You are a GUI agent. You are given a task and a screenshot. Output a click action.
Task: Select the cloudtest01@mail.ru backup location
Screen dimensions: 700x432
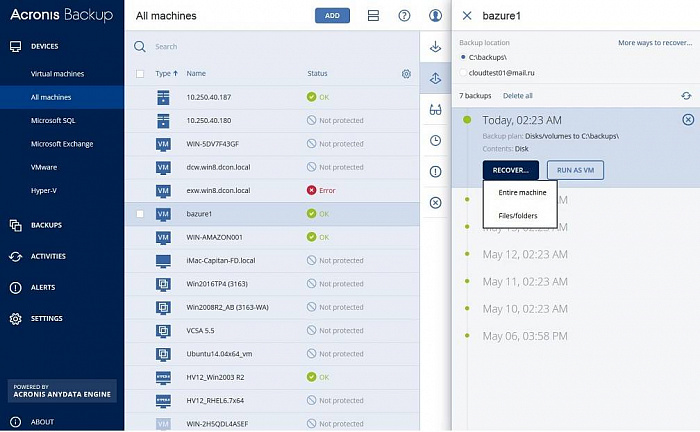pyautogui.click(x=463, y=73)
